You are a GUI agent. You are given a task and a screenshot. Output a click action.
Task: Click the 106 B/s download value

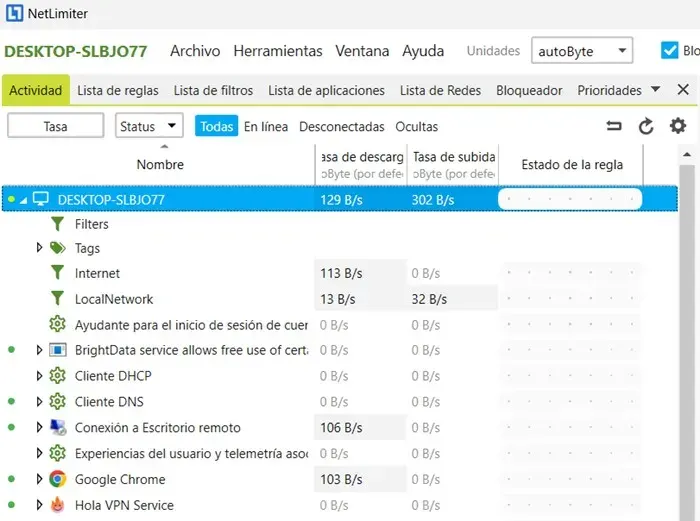point(341,428)
